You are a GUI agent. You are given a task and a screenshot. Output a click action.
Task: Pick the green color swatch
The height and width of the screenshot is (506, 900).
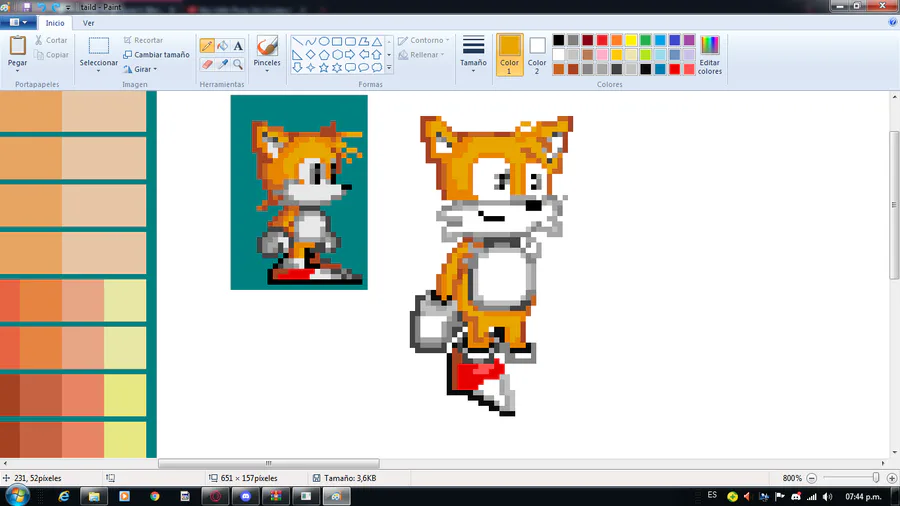tap(646, 40)
